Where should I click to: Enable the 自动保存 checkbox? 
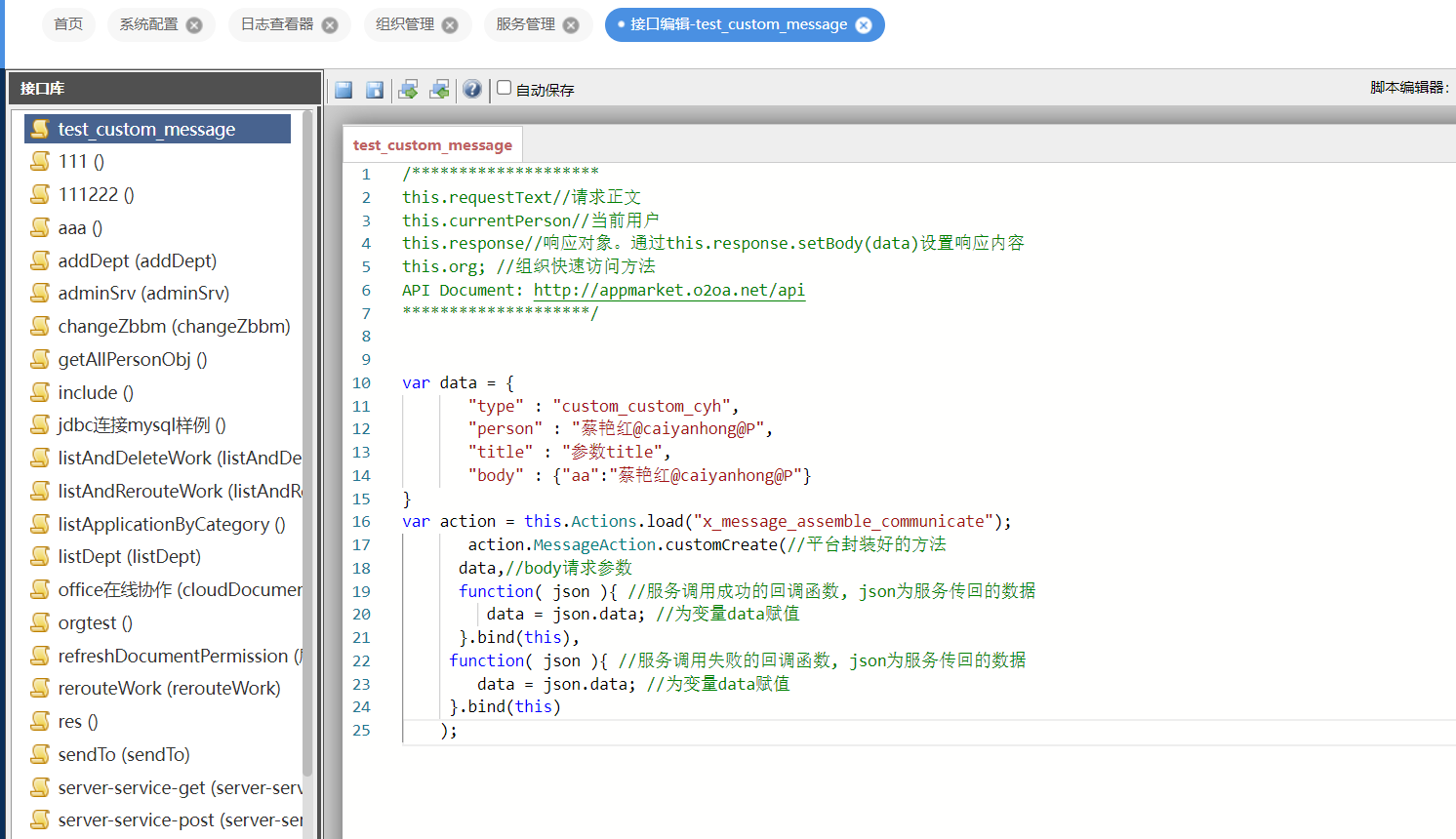click(x=505, y=88)
